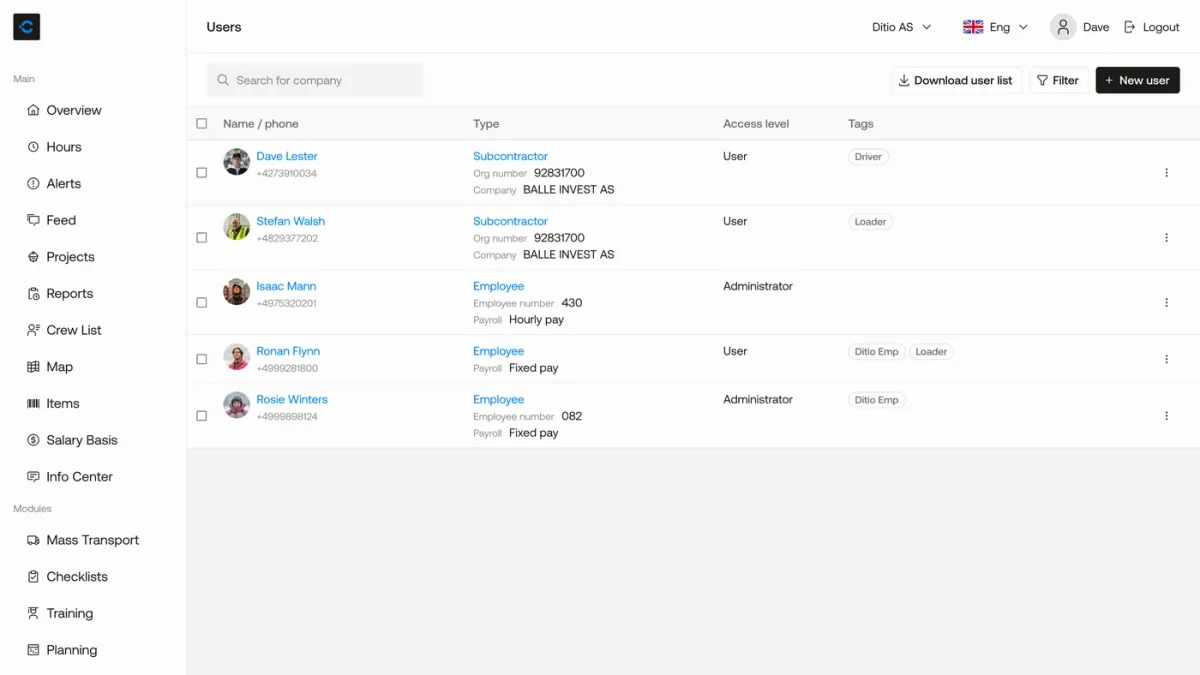The width and height of the screenshot is (1200, 675).
Task: Click Stefan Walsh name link
Action: [x=290, y=221]
